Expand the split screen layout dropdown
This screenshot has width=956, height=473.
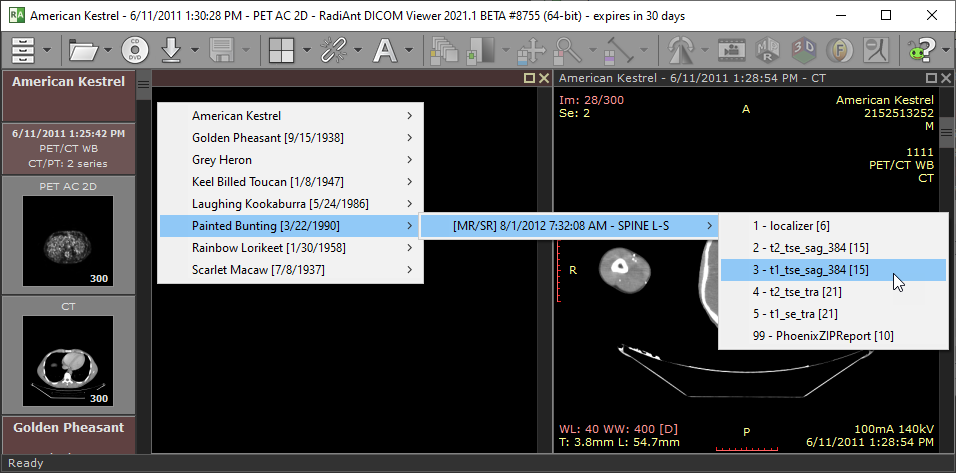[x=307, y=50]
